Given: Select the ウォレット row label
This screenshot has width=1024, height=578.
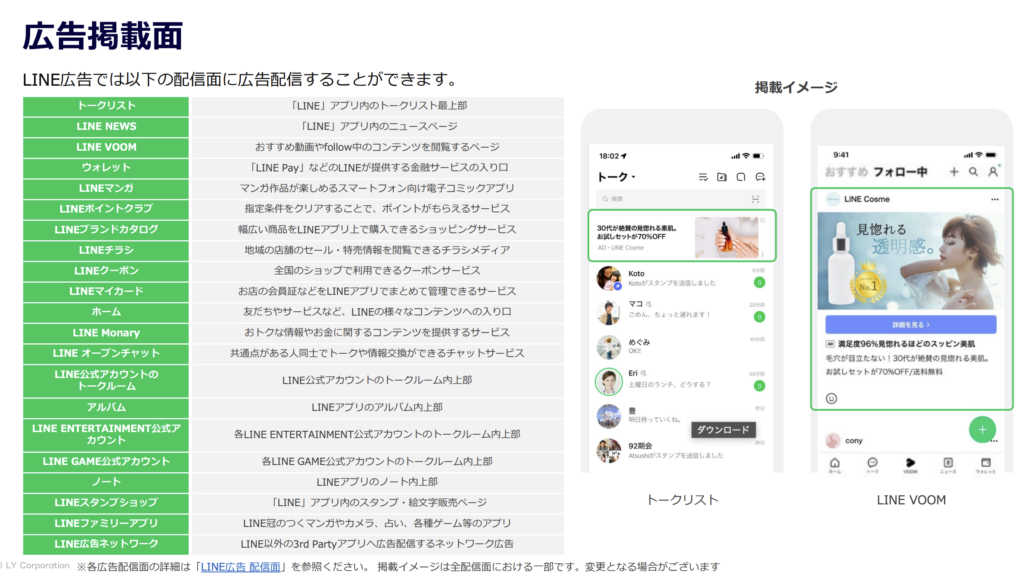Looking at the screenshot, I should [106, 168].
